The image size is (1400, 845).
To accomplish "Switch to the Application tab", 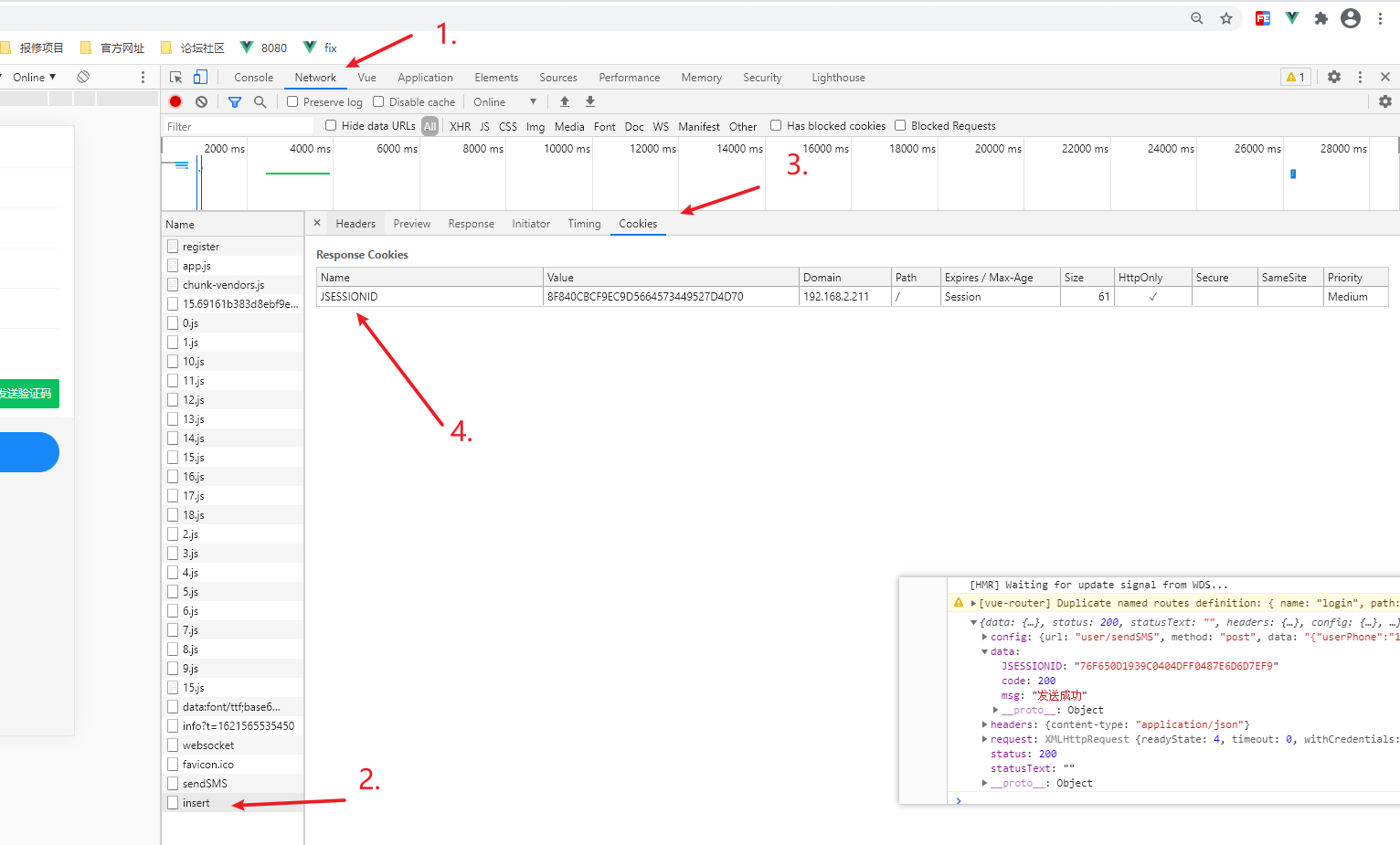I will (425, 78).
